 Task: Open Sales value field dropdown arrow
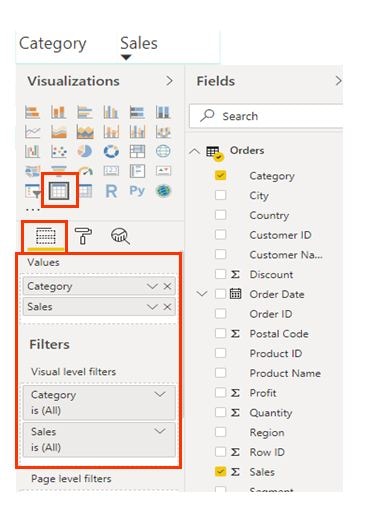tap(152, 307)
